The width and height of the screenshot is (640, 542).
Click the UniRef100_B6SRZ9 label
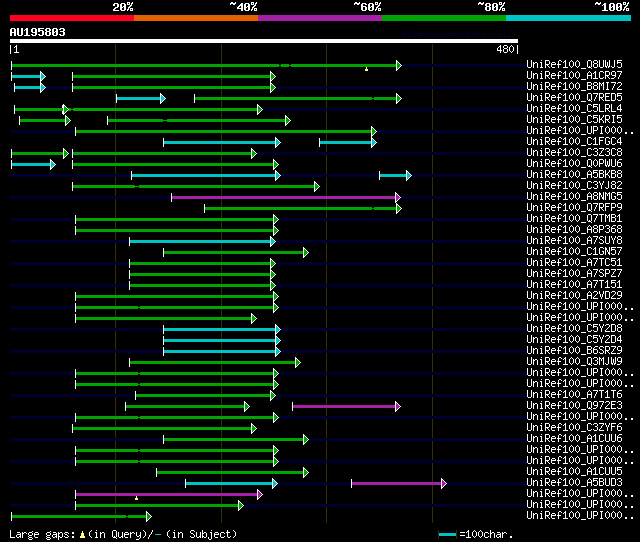pyautogui.click(x=574, y=351)
